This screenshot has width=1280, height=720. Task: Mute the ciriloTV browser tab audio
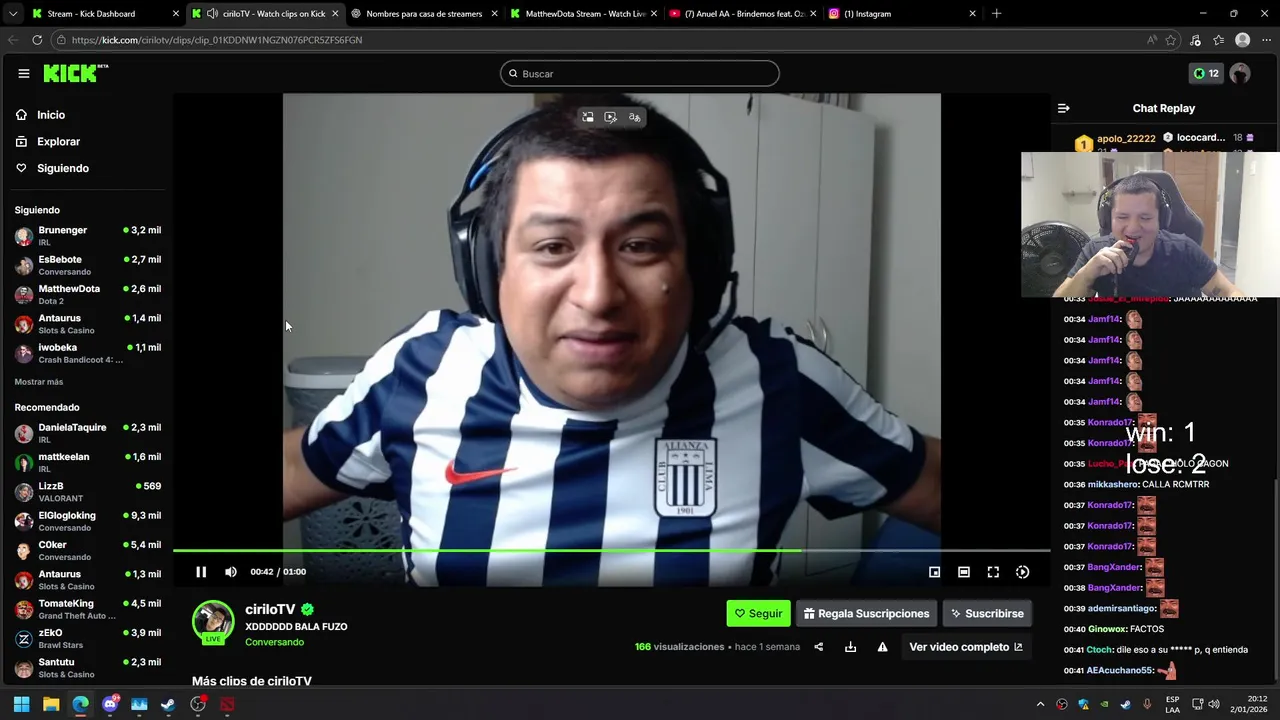tap(212, 14)
